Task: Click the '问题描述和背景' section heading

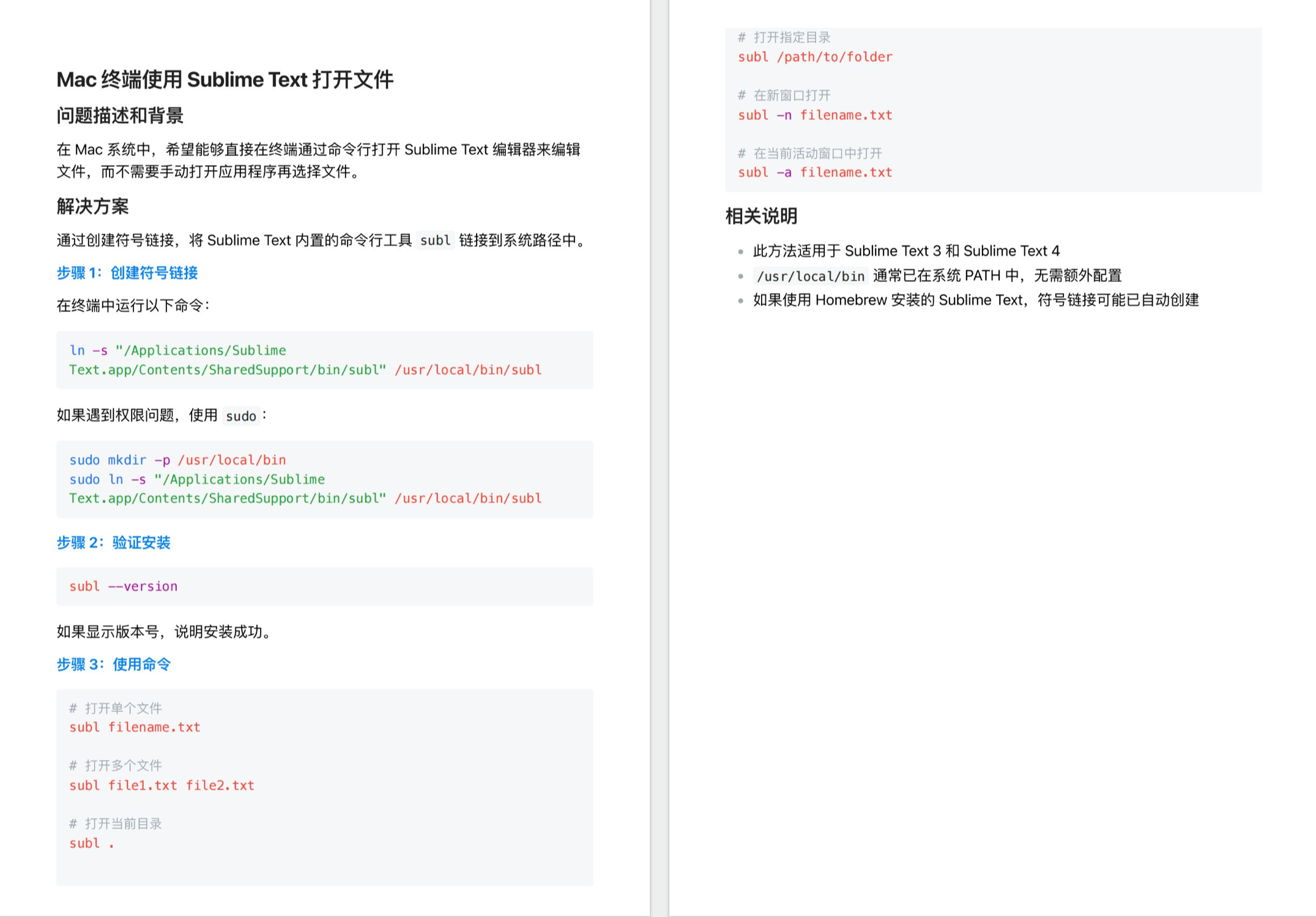Action: [120, 116]
